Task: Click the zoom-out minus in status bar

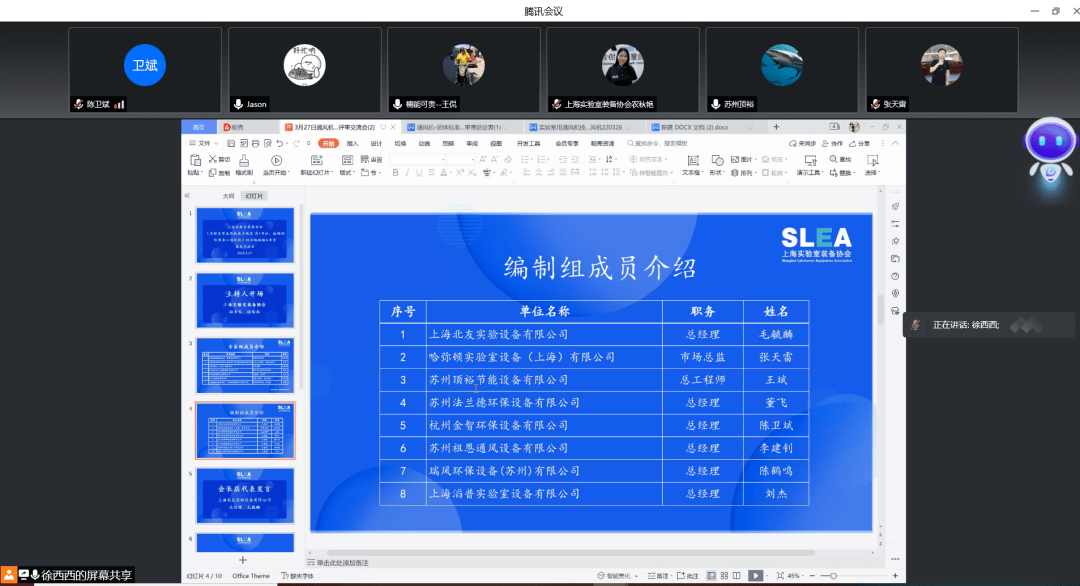Action: 812,576
